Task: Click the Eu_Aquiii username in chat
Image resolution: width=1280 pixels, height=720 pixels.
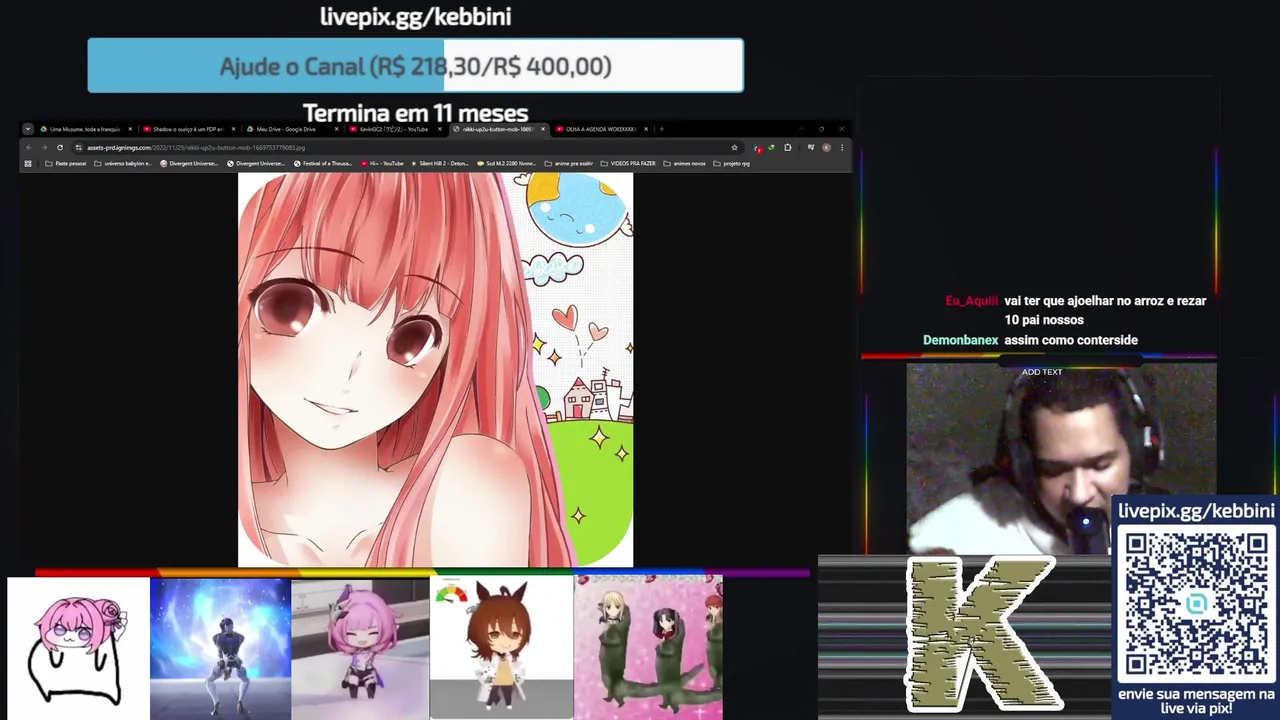Action: click(971, 301)
